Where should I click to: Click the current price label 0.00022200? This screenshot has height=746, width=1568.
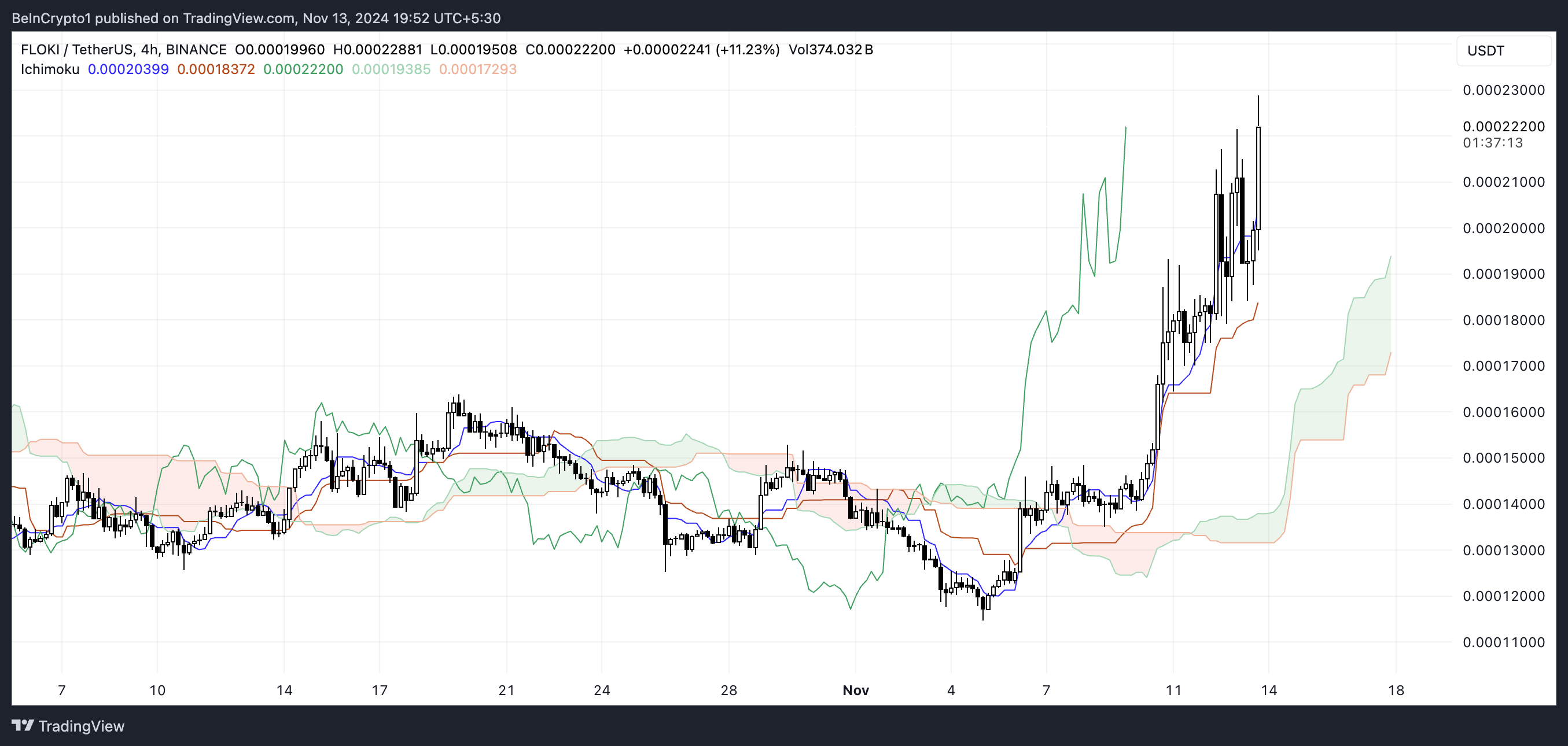[1503, 127]
